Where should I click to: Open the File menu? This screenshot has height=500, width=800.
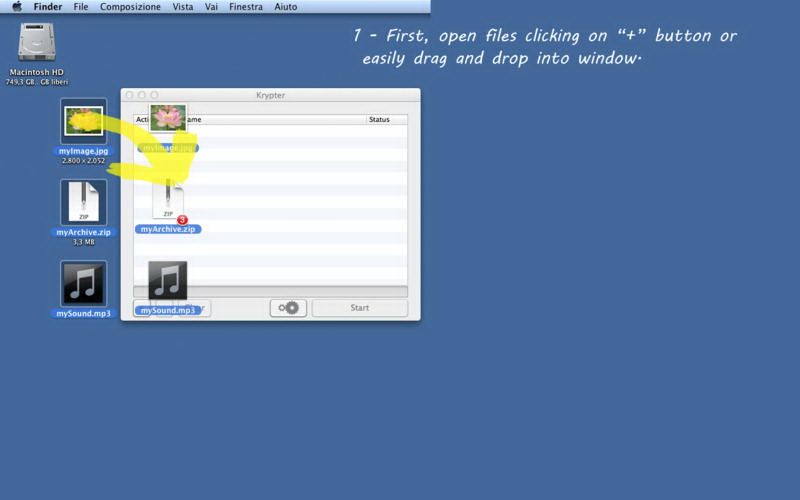[x=81, y=7]
